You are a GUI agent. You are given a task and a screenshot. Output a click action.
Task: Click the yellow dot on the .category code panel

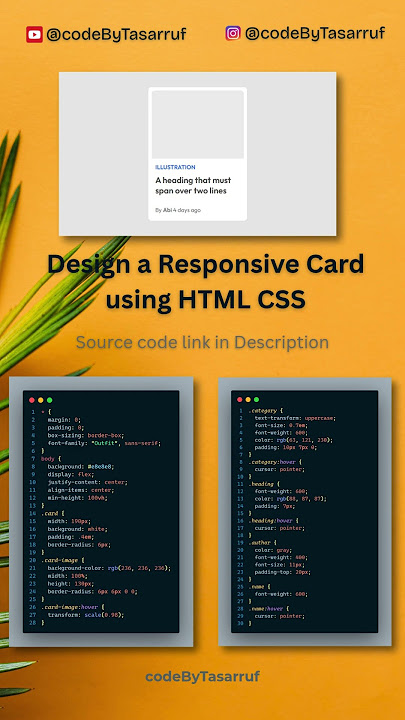coord(248,399)
